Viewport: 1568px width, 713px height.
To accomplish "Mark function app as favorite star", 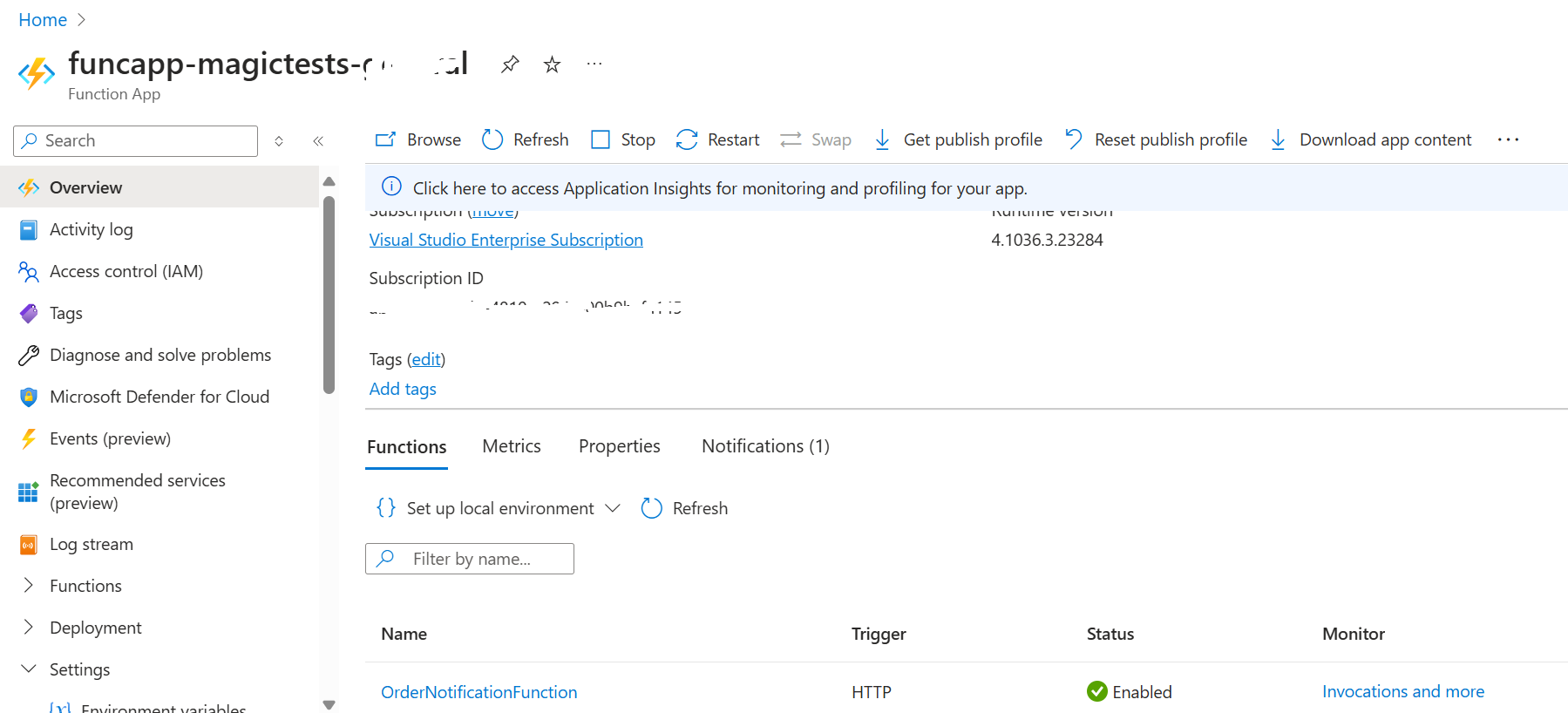I will click(x=552, y=64).
